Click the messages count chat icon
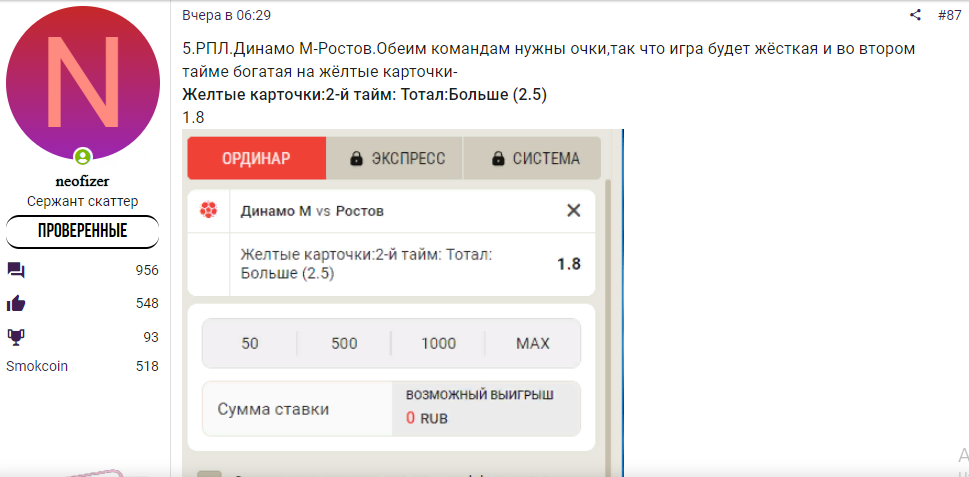The height and width of the screenshot is (477, 969). click(16, 270)
